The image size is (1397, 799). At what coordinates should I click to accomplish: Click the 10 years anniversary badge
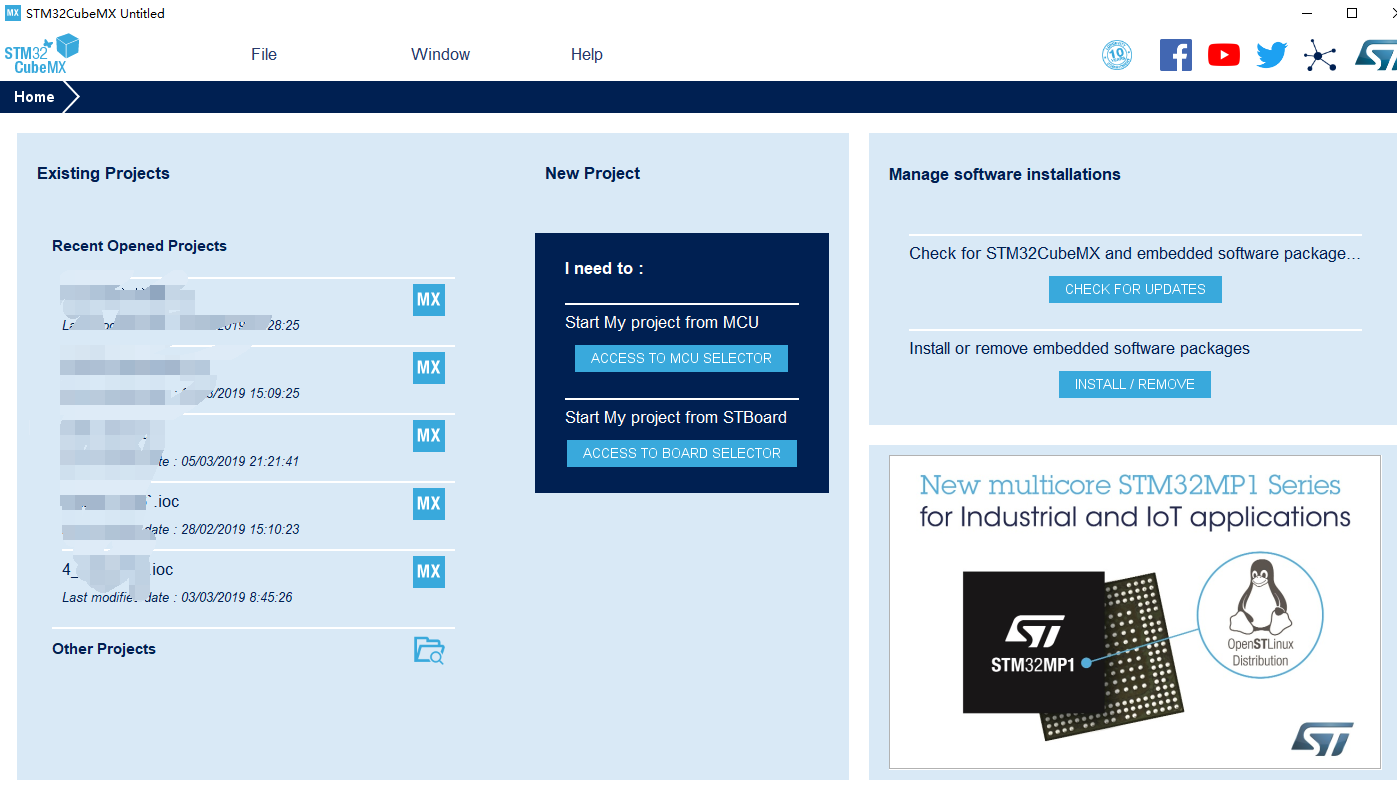(x=1117, y=55)
